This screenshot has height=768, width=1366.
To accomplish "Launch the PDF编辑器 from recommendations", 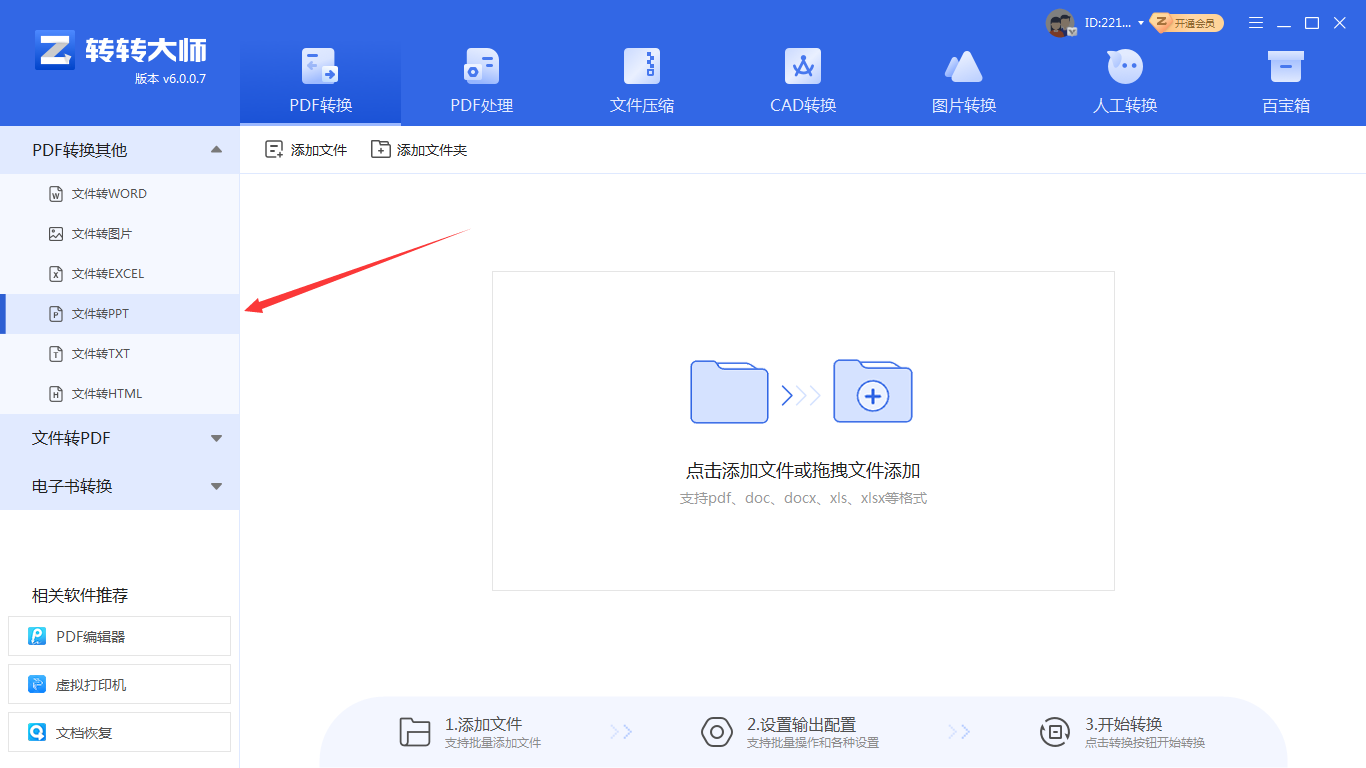I will pos(119,636).
